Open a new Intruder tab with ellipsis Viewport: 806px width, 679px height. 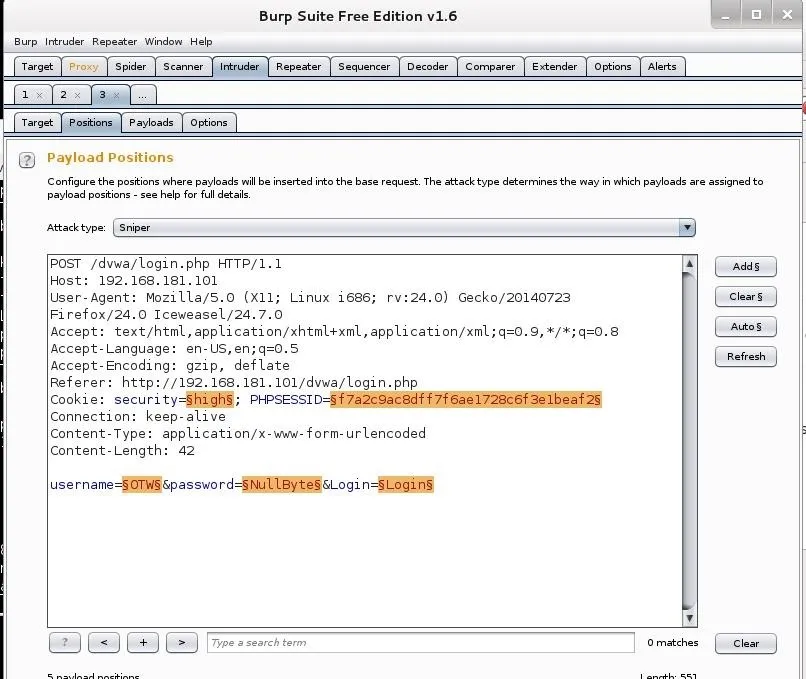143,95
